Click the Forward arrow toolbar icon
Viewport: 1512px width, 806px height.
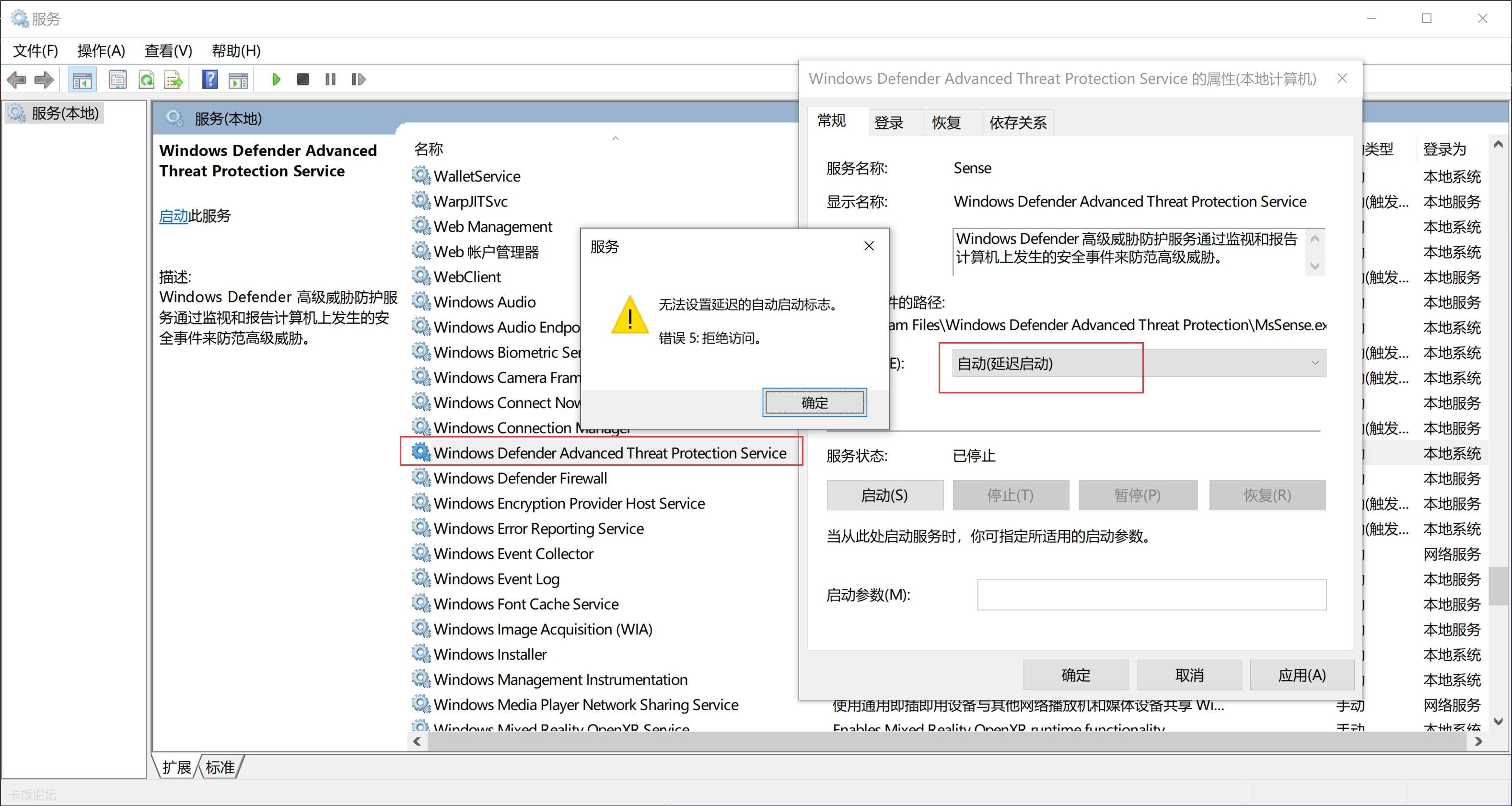[x=44, y=80]
